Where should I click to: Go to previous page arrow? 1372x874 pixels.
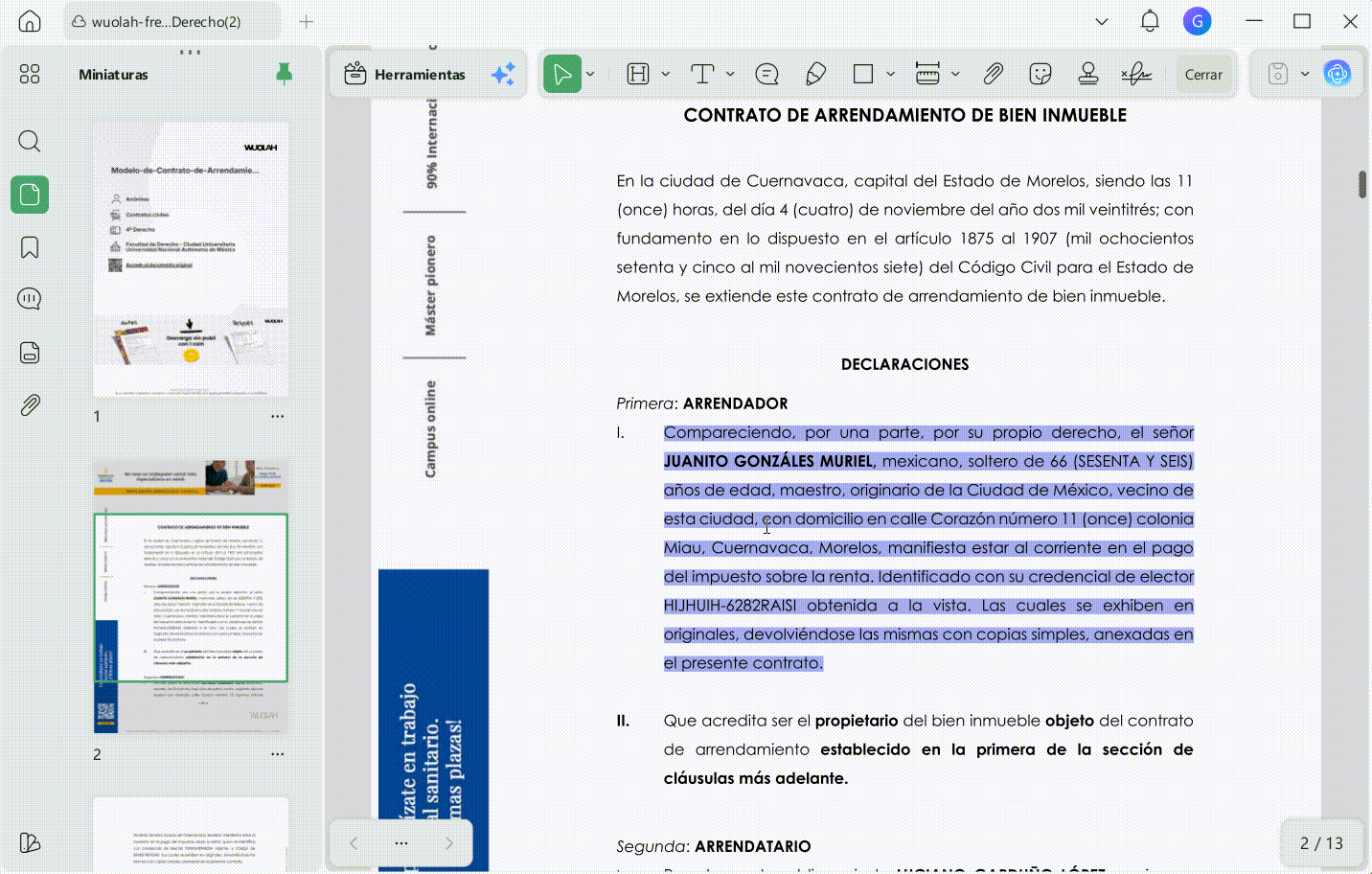(x=354, y=843)
